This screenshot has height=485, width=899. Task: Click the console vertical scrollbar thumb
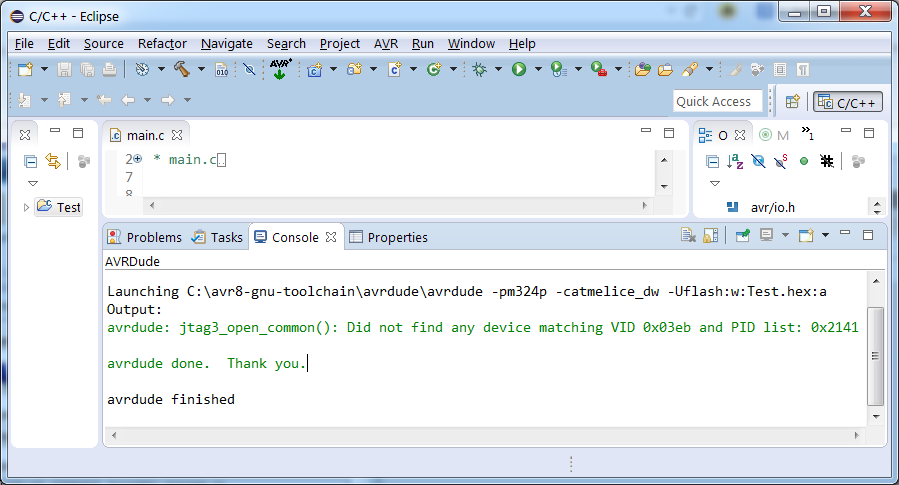[x=875, y=356]
